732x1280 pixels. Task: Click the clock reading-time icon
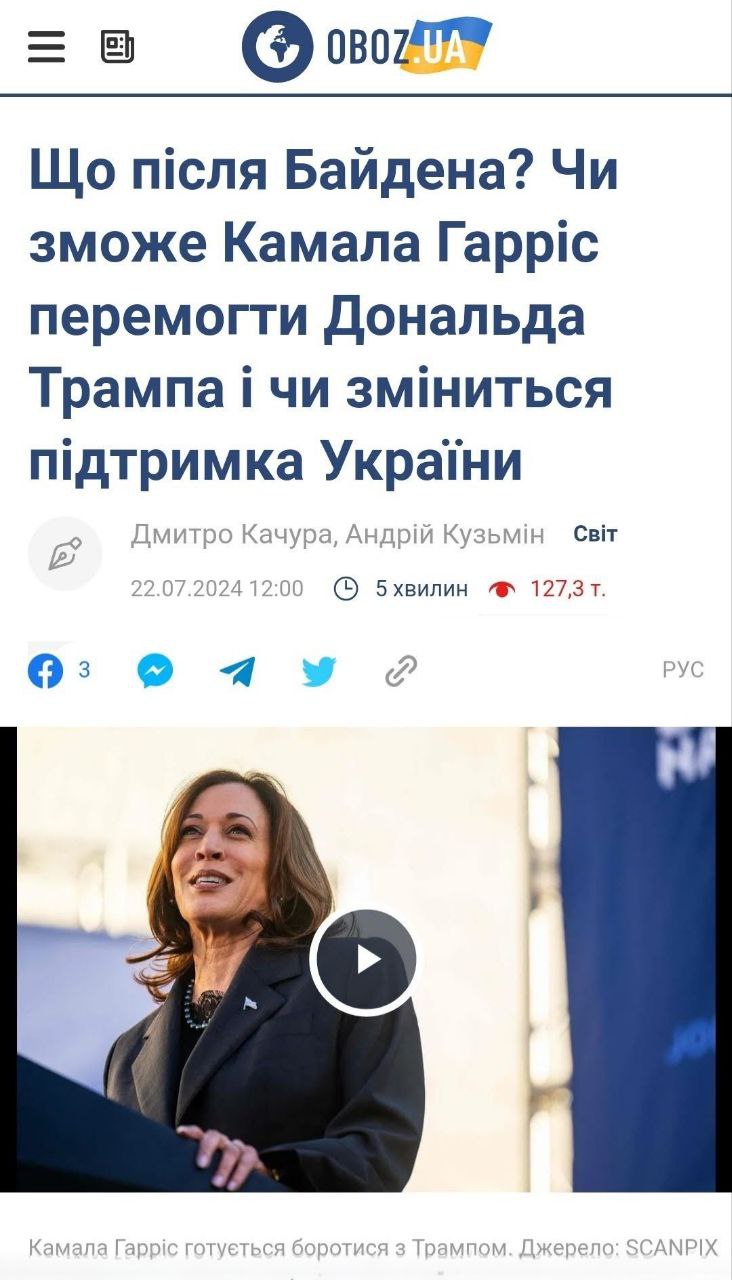click(x=346, y=589)
